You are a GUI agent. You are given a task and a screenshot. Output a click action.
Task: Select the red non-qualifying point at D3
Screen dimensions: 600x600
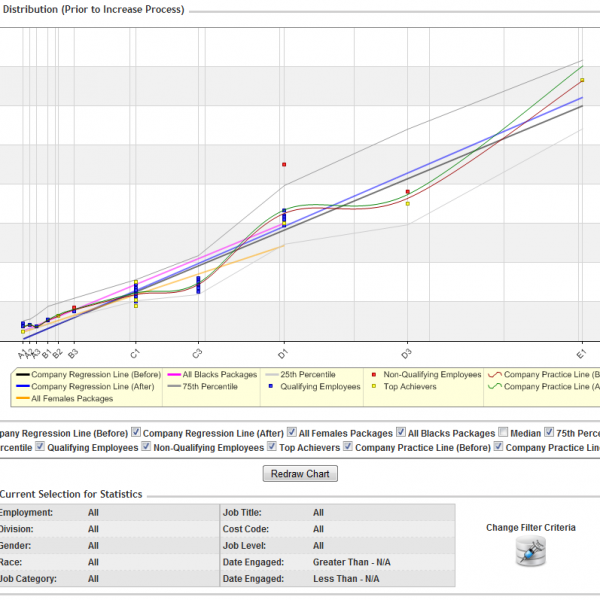[408, 192]
